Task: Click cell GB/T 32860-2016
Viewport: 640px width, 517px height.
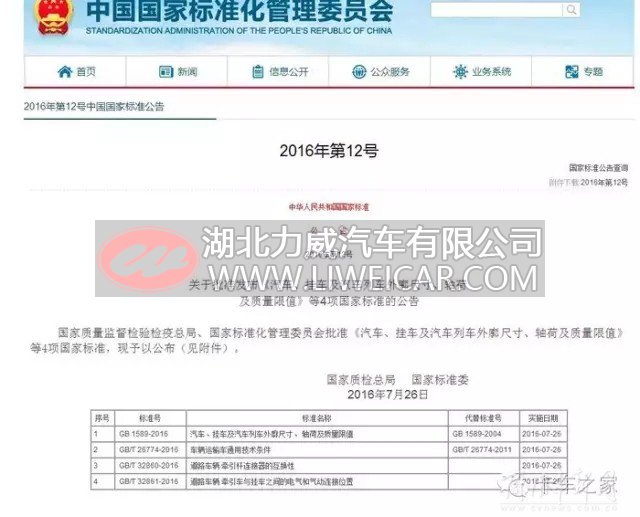Action: [x=149, y=466]
